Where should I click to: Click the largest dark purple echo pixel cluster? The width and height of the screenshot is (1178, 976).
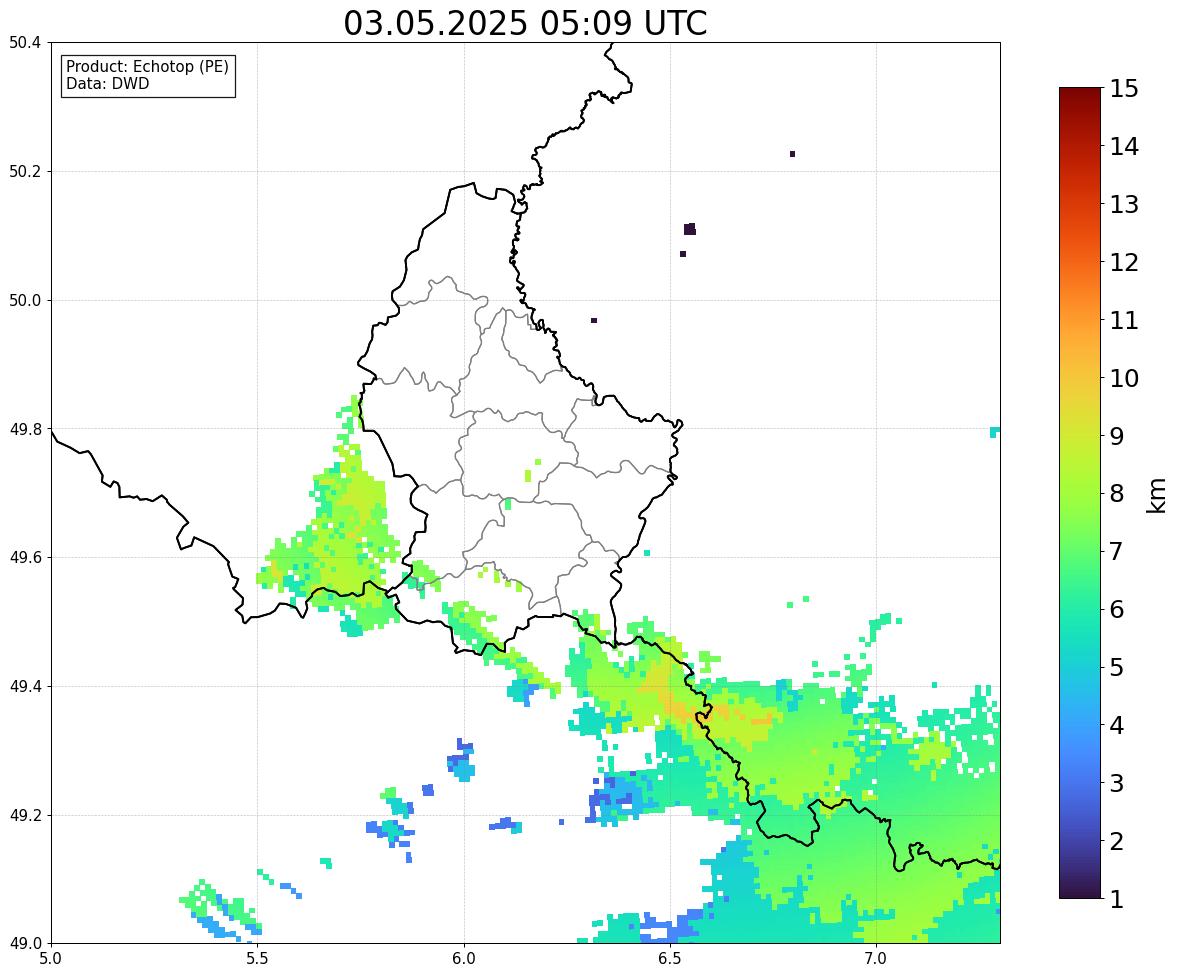pyautogui.click(x=690, y=229)
